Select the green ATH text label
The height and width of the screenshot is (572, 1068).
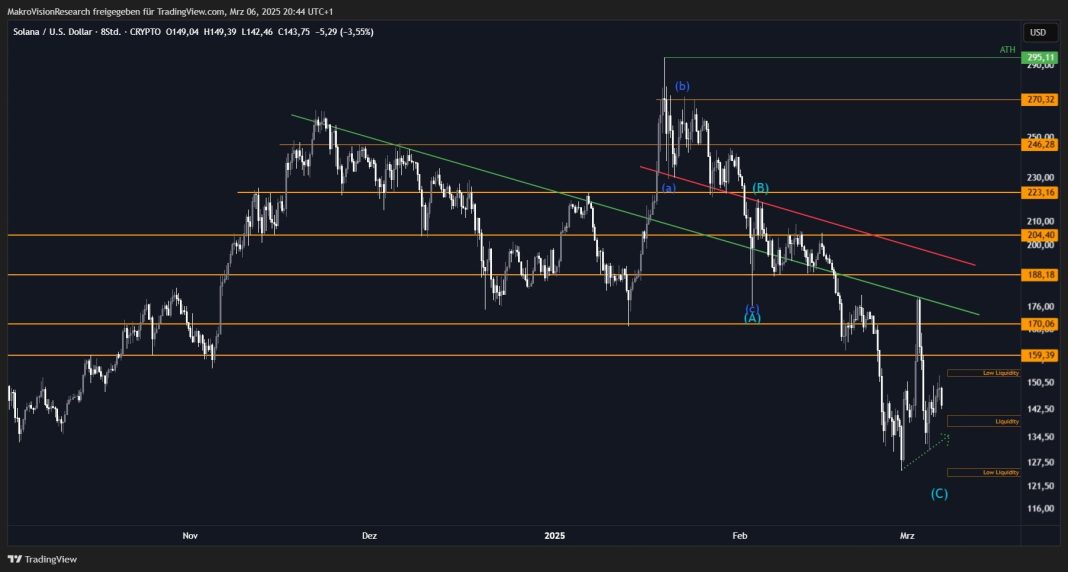[1006, 49]
